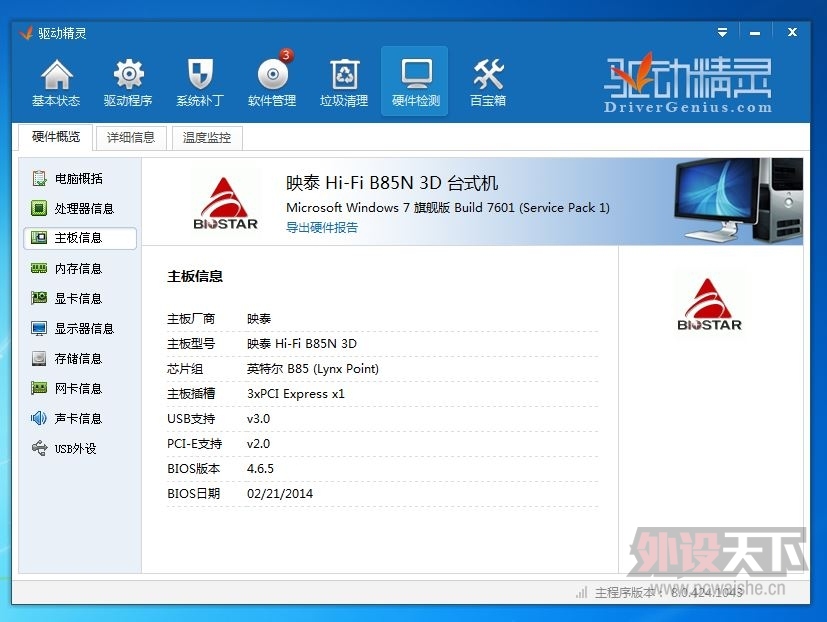Open the title bar dropdown menu arrow
The image size is (827, 622).
click(x=723, y=33)
